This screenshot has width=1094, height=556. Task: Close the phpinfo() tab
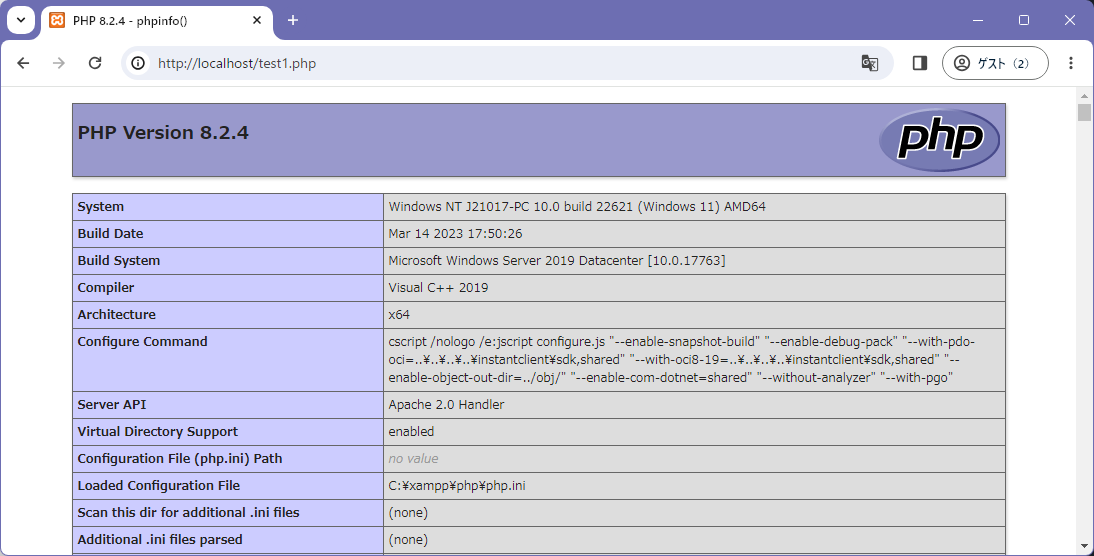click(257, 20)
